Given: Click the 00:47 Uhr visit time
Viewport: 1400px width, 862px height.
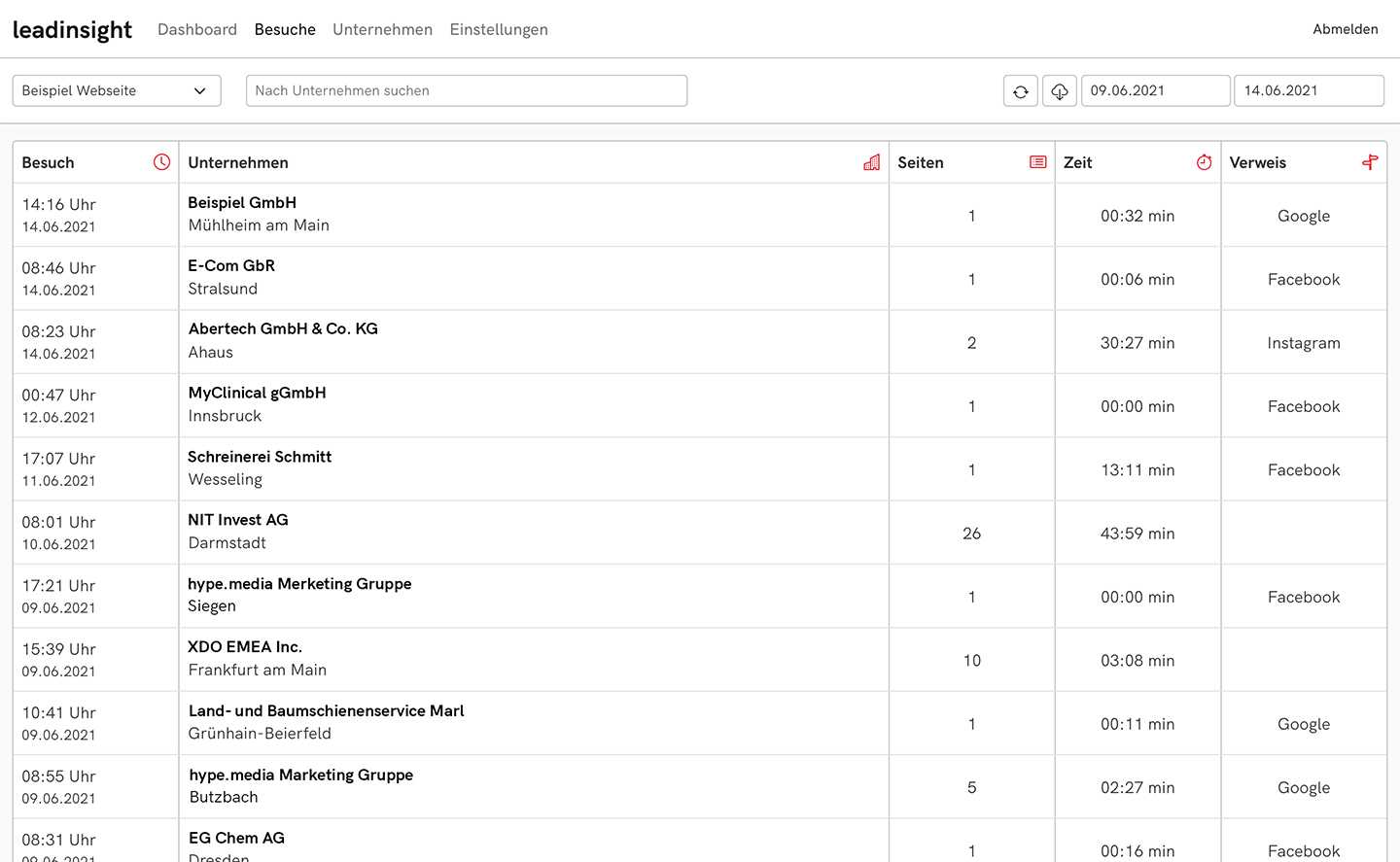Looking at the screenshot, I should pos(59,395).
